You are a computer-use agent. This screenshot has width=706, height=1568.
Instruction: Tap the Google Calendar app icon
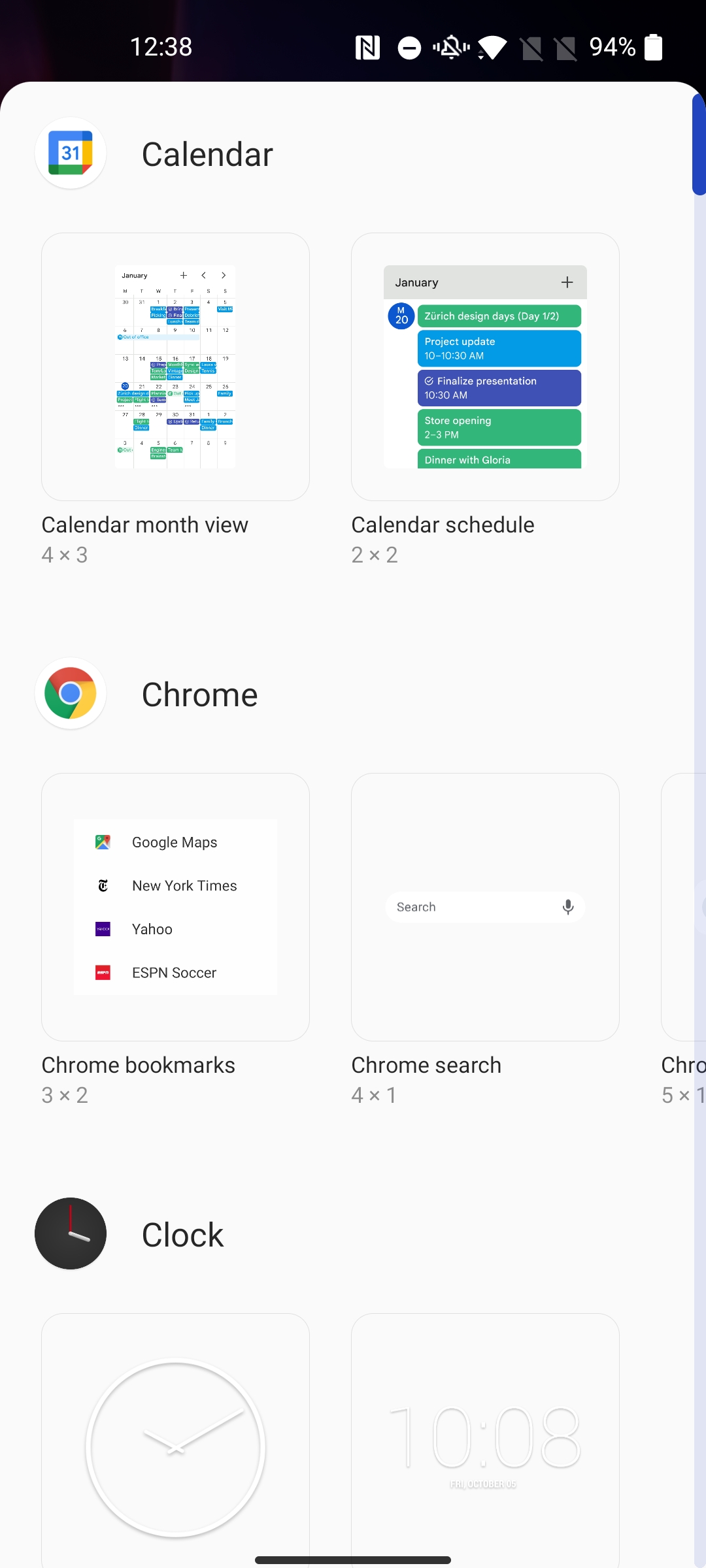pos(71,153)
